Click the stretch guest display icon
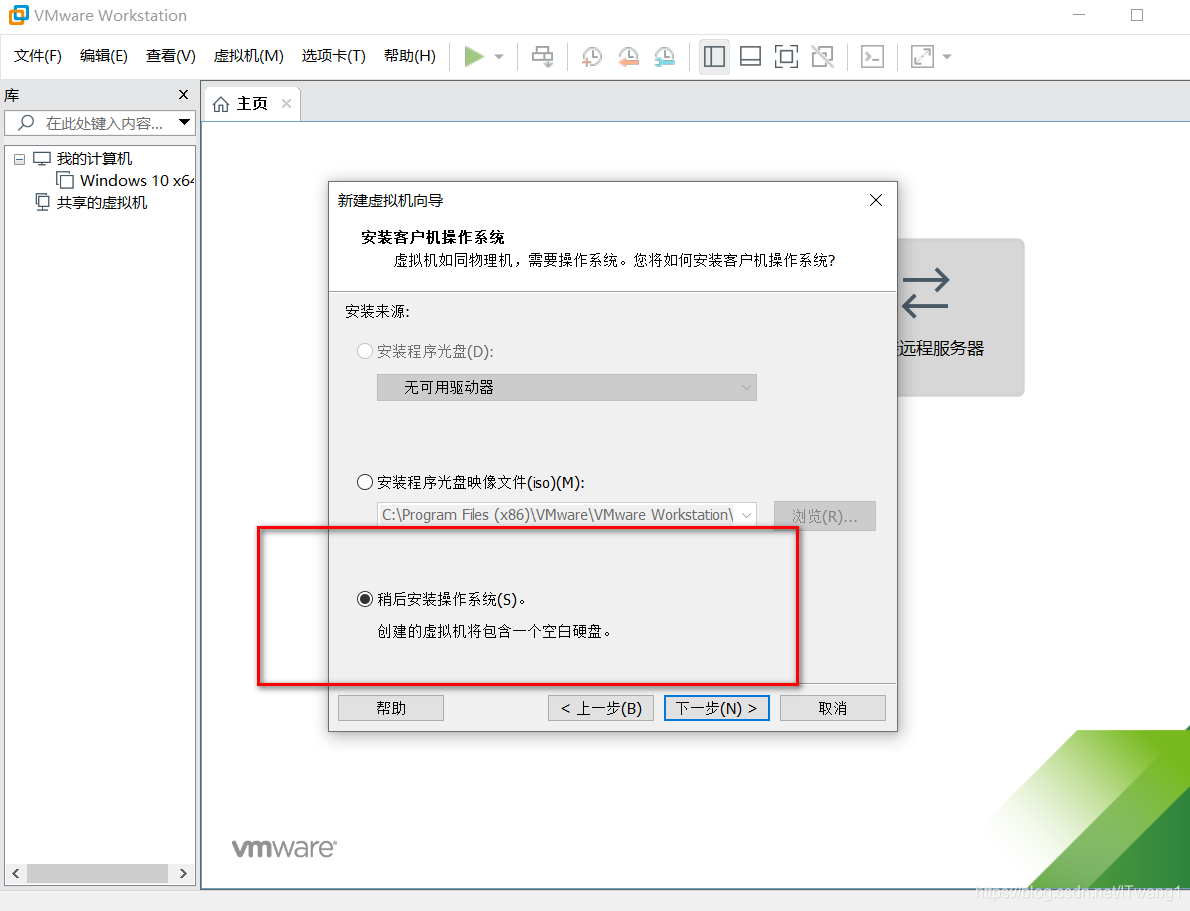The width and height of the screenshot is (1190, 911). [x=922, y=57]
